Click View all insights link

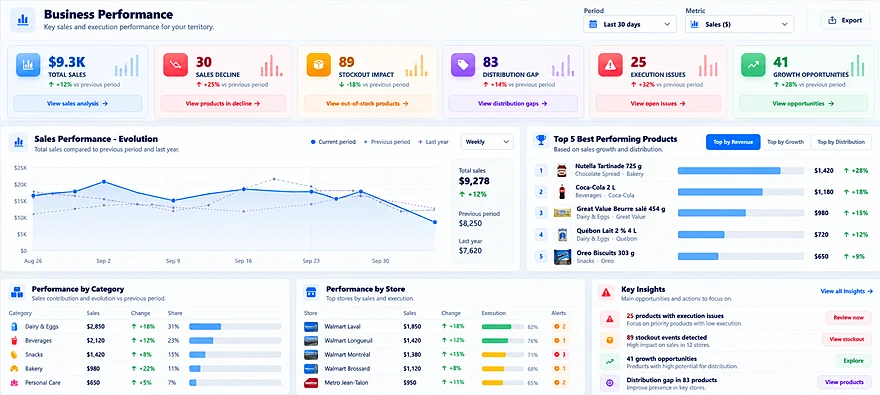pyautogui.click(x=846, y=291)
